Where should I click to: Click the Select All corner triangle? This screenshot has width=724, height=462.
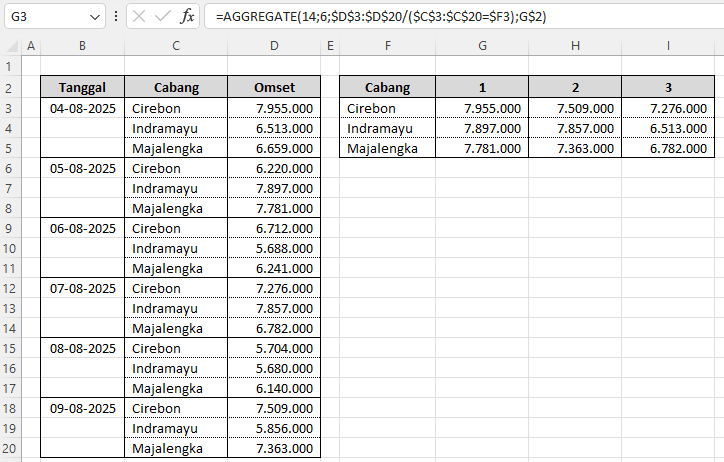(x=11, y=46)
